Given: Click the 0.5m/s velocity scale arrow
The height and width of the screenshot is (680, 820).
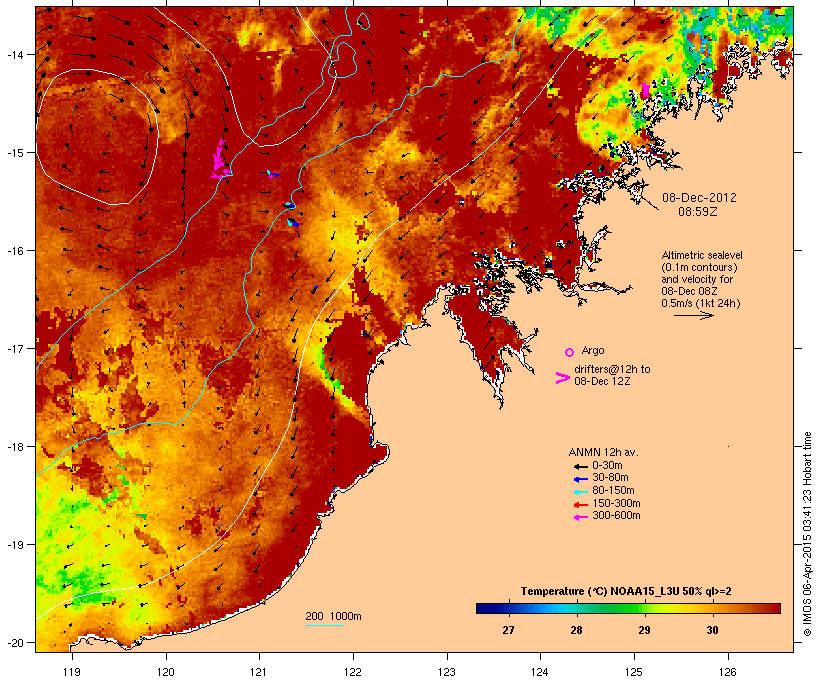Looking at the screenshot, I should [693, 315].
